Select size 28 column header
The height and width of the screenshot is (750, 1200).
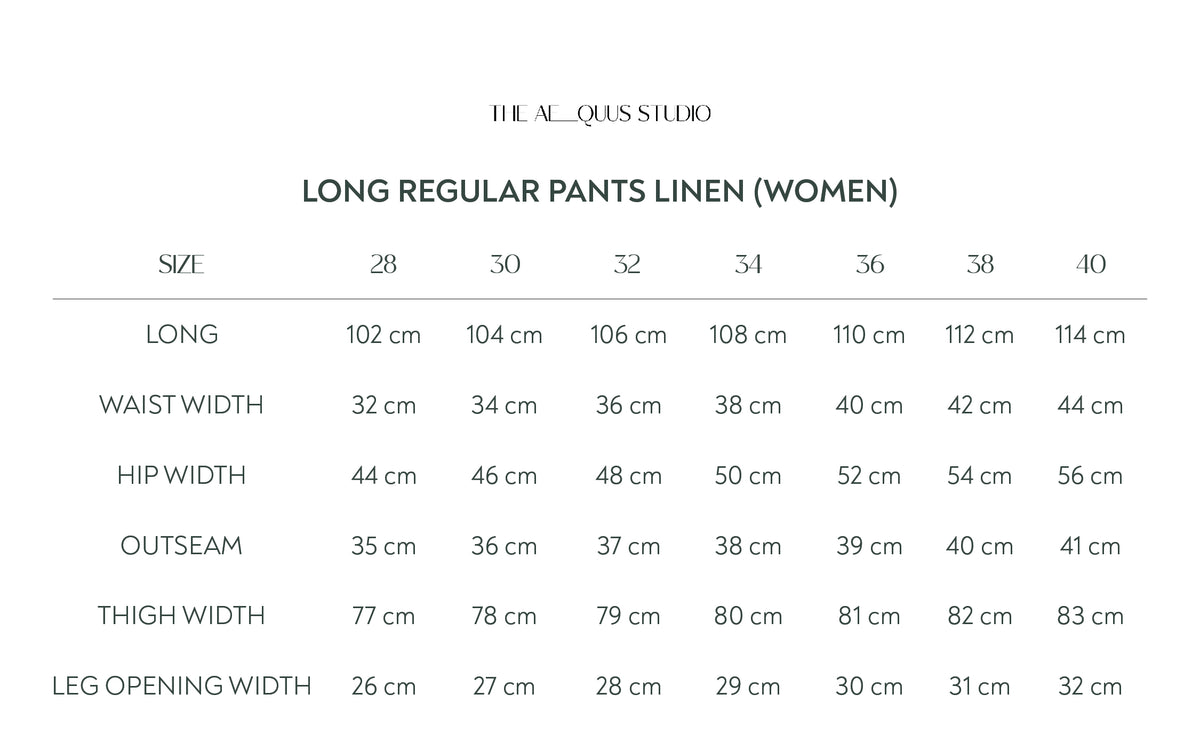(x=383, y=265)
